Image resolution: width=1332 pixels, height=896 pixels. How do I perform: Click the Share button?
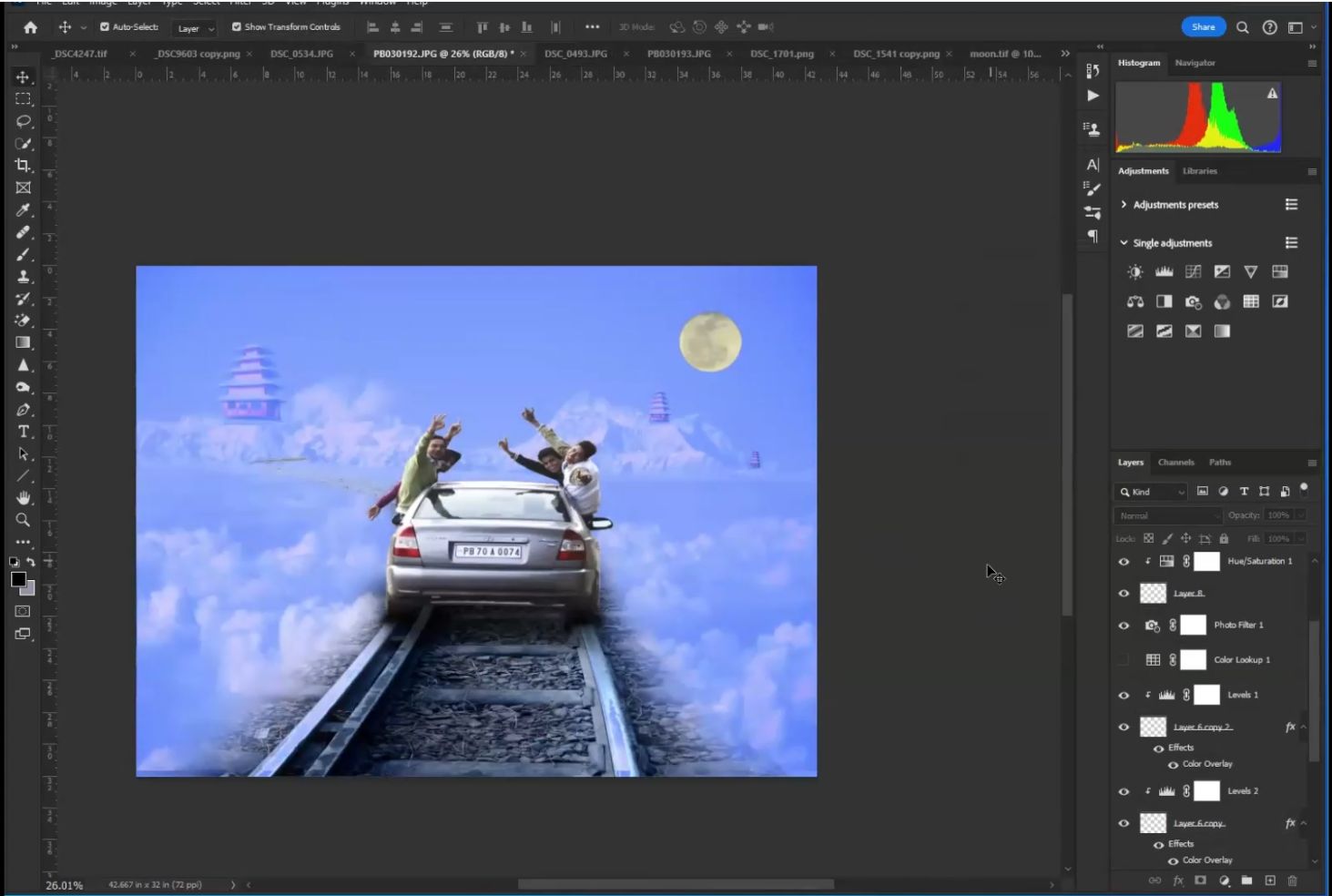(x=1203, y=27)
